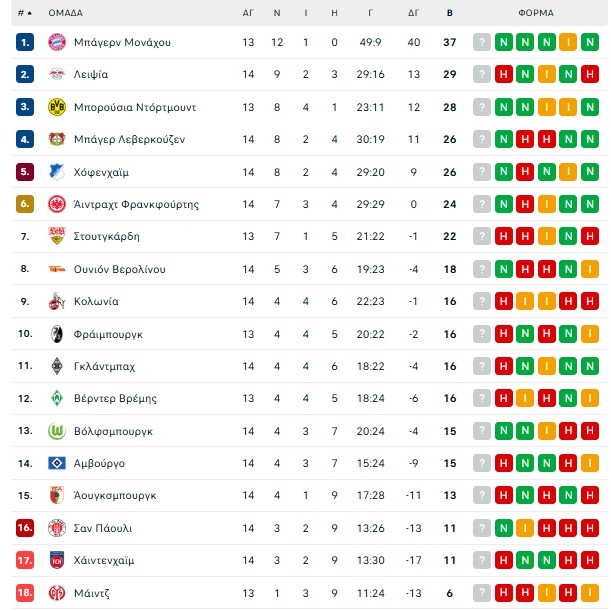Sort standings by ΟΜΑΔΑ column header
This screenshot has height=611, width=611.
tap(66, 13)
